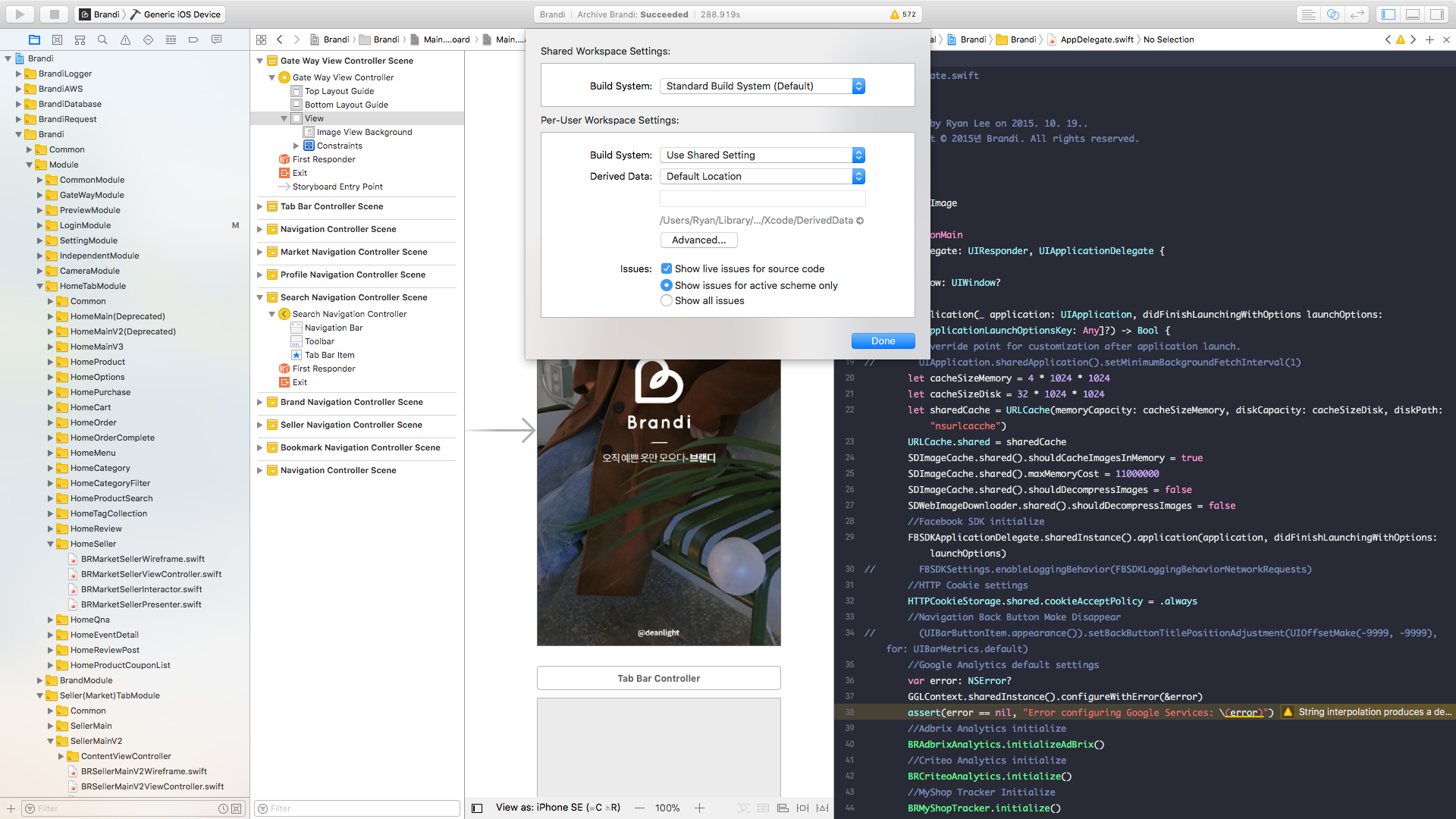Select the Assistant editor overlapping-circles icon
This screenshot has height=819, width=1456.
pyautogui.click(x=1332, y=14)
